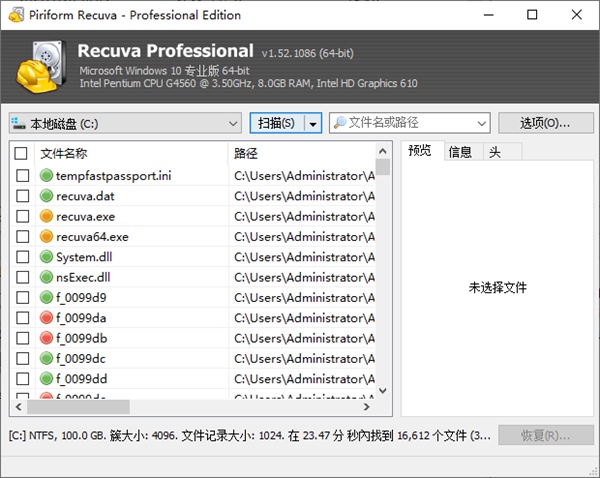Check the box for recuva.dat
Image resolution: width=600 pixels, height=478 pixels.
click(23, 196)
